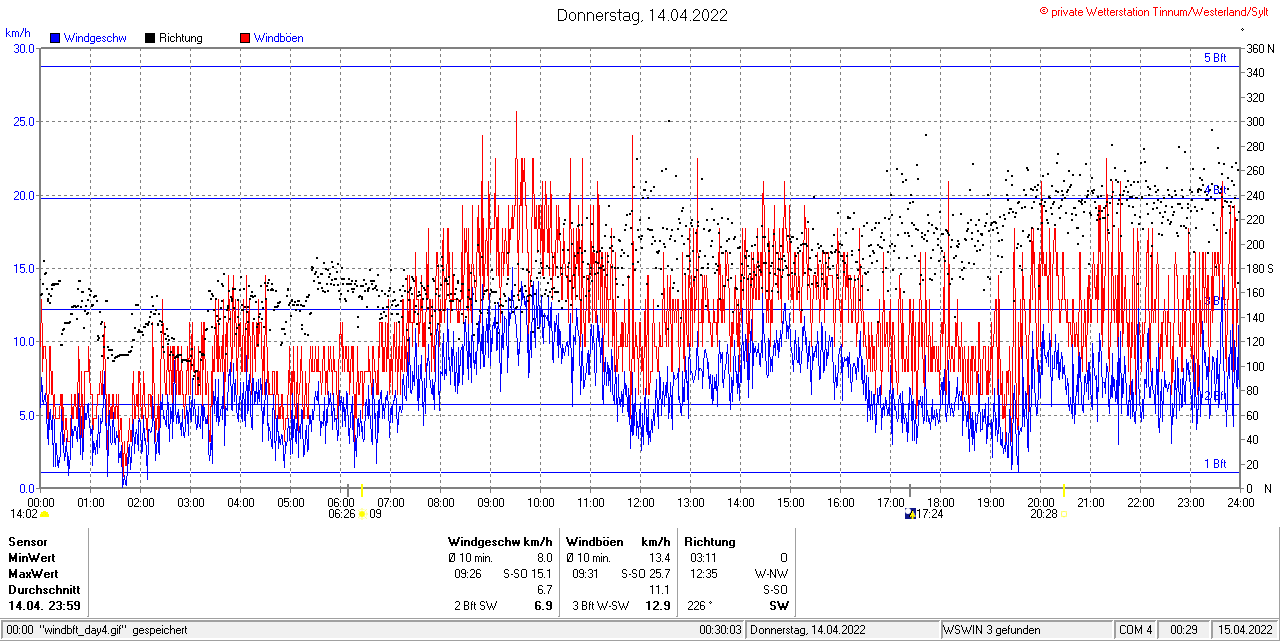Click the 20:28 time label under the axis
This screenshot has width=1280, height=641.
point(1044,514)
